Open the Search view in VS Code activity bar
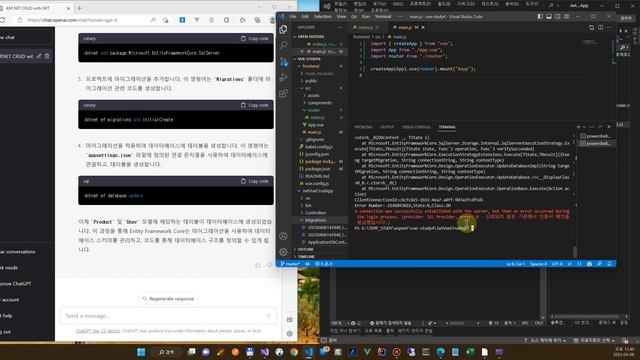Image resolution: width=640 pixels, height=360 pixels. click(x=283, y=45)
